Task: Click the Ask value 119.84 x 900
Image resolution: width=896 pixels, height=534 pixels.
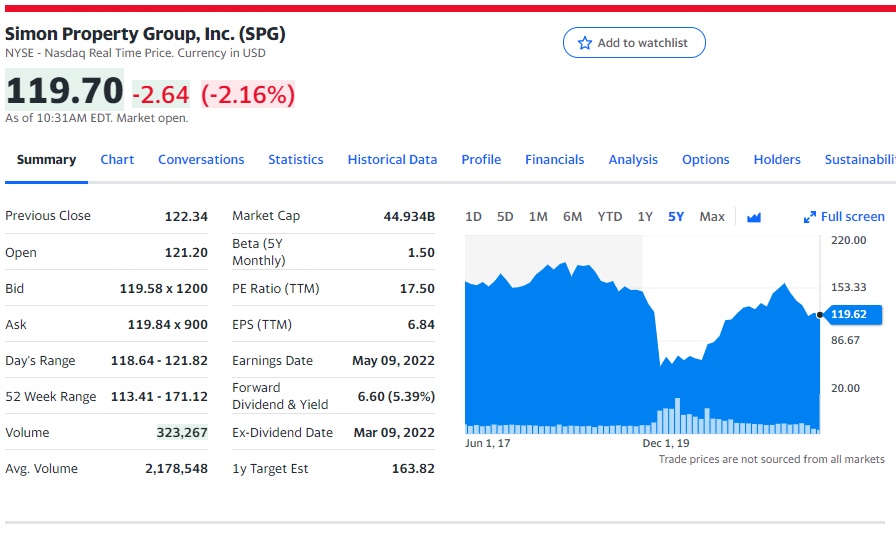Action: (x=167, y=325)
